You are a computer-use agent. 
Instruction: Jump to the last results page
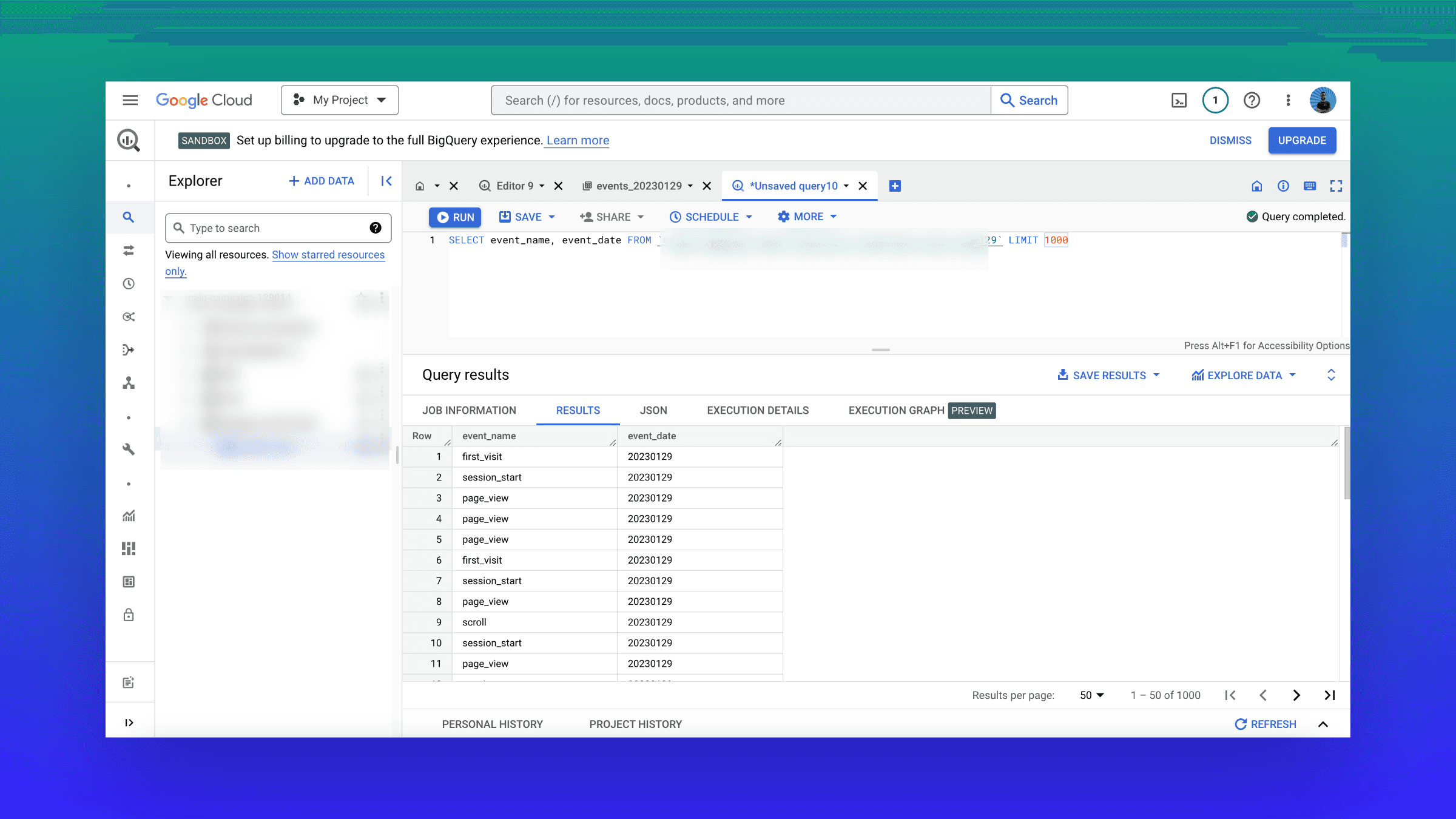pos(1330,695)
